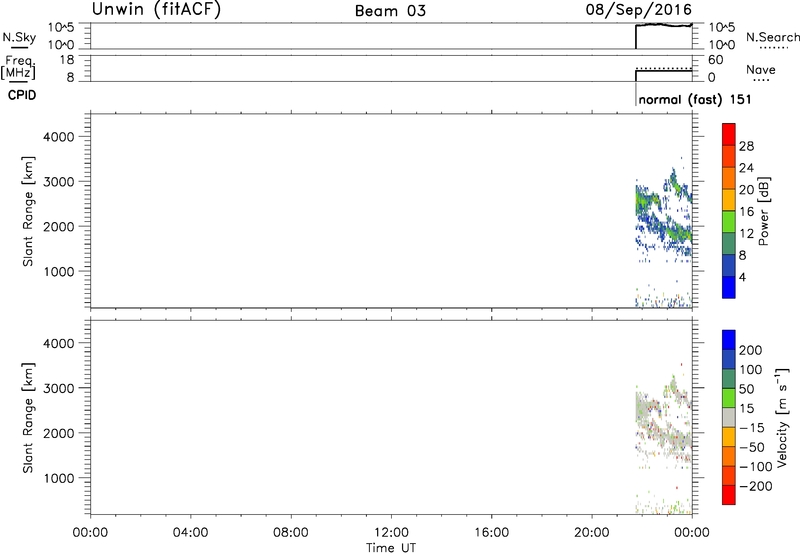
Task: Pick the gray segment of the velocity colorbar
Action: tap(729, 417)
